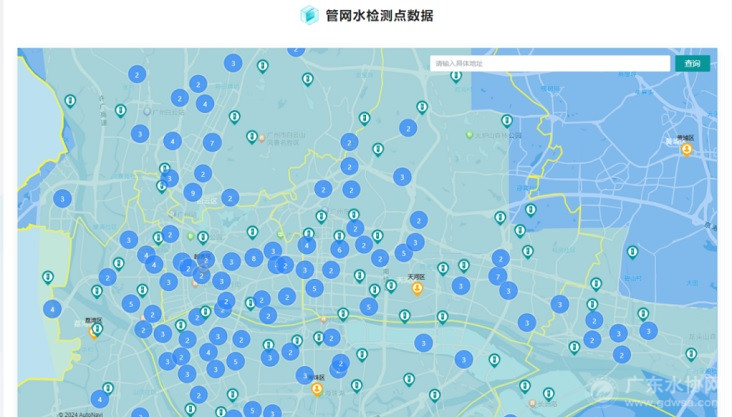Open the cluster marker numbered 8
The height and width of the screenshot is (417, 732).
coord(254,258)
